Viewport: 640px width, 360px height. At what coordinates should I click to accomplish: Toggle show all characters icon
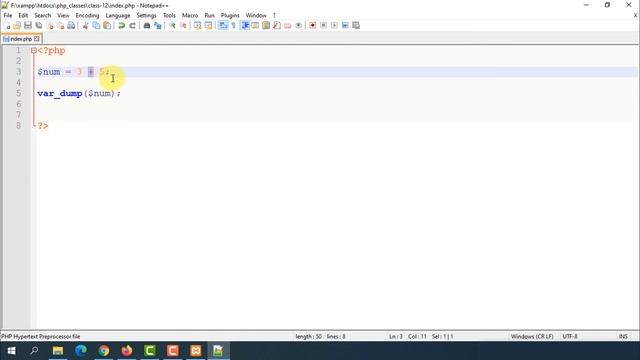pyautogui.click(x=233, y=25)
